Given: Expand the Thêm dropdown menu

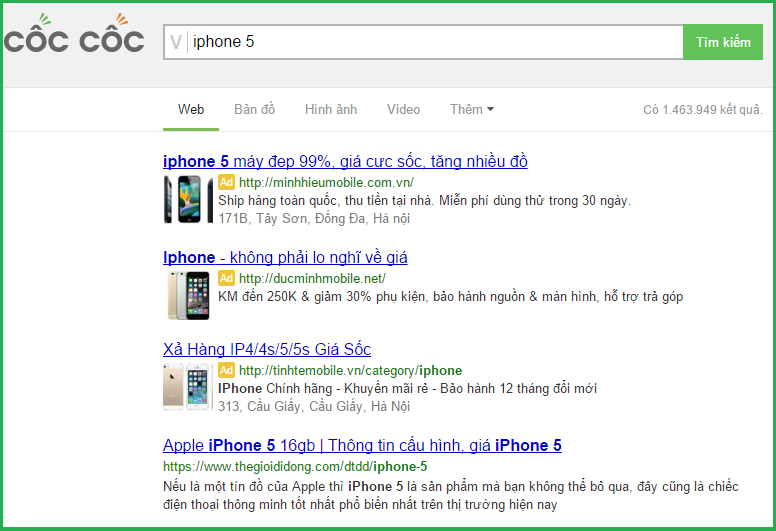Looking at the screenshot, I should pos(471,109).
